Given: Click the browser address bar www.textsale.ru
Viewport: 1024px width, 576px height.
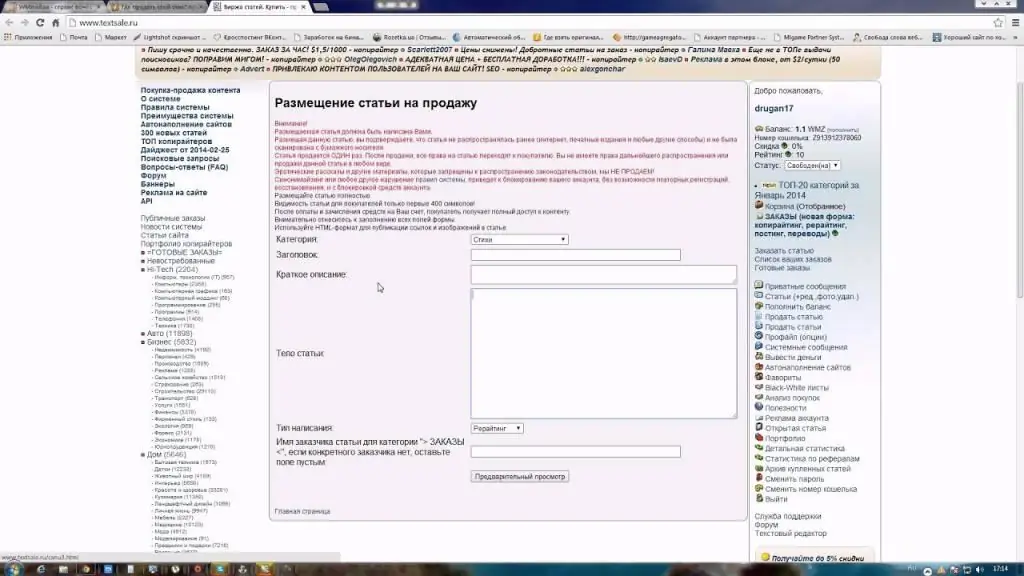Looking at the screenshot, I should tap(529, 22).
